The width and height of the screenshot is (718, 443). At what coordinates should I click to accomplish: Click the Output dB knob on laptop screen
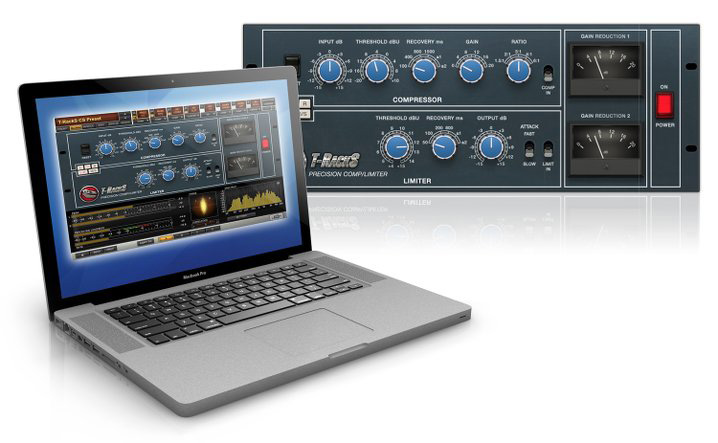(x=190, y=172)
